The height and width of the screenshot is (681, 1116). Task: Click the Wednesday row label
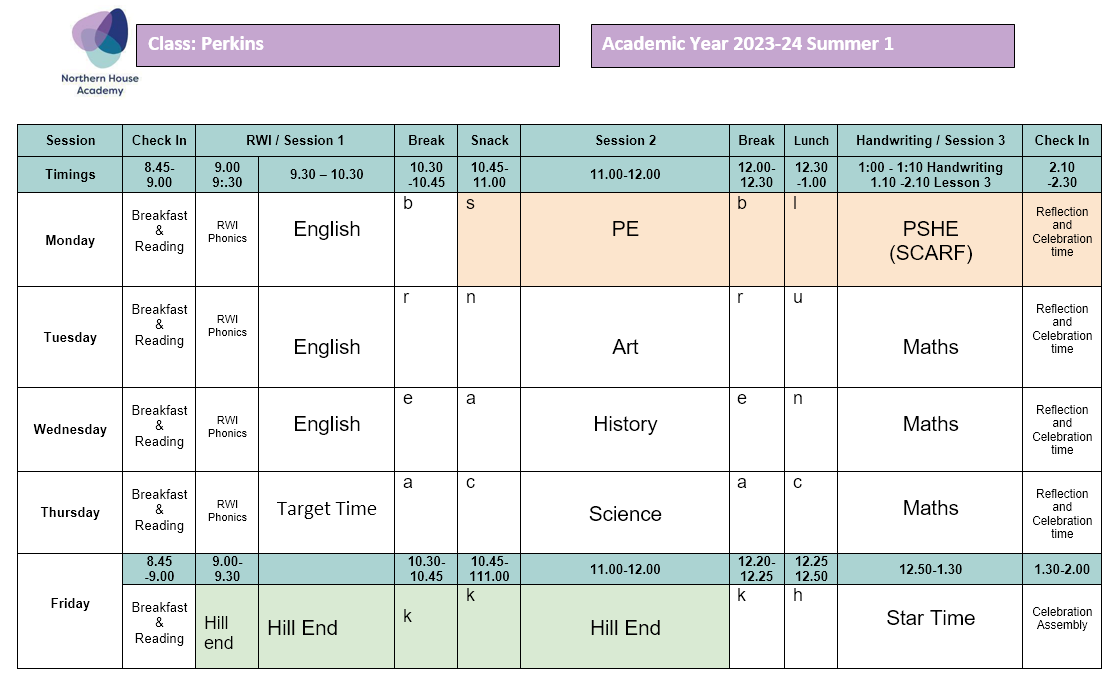pos(70,430)
